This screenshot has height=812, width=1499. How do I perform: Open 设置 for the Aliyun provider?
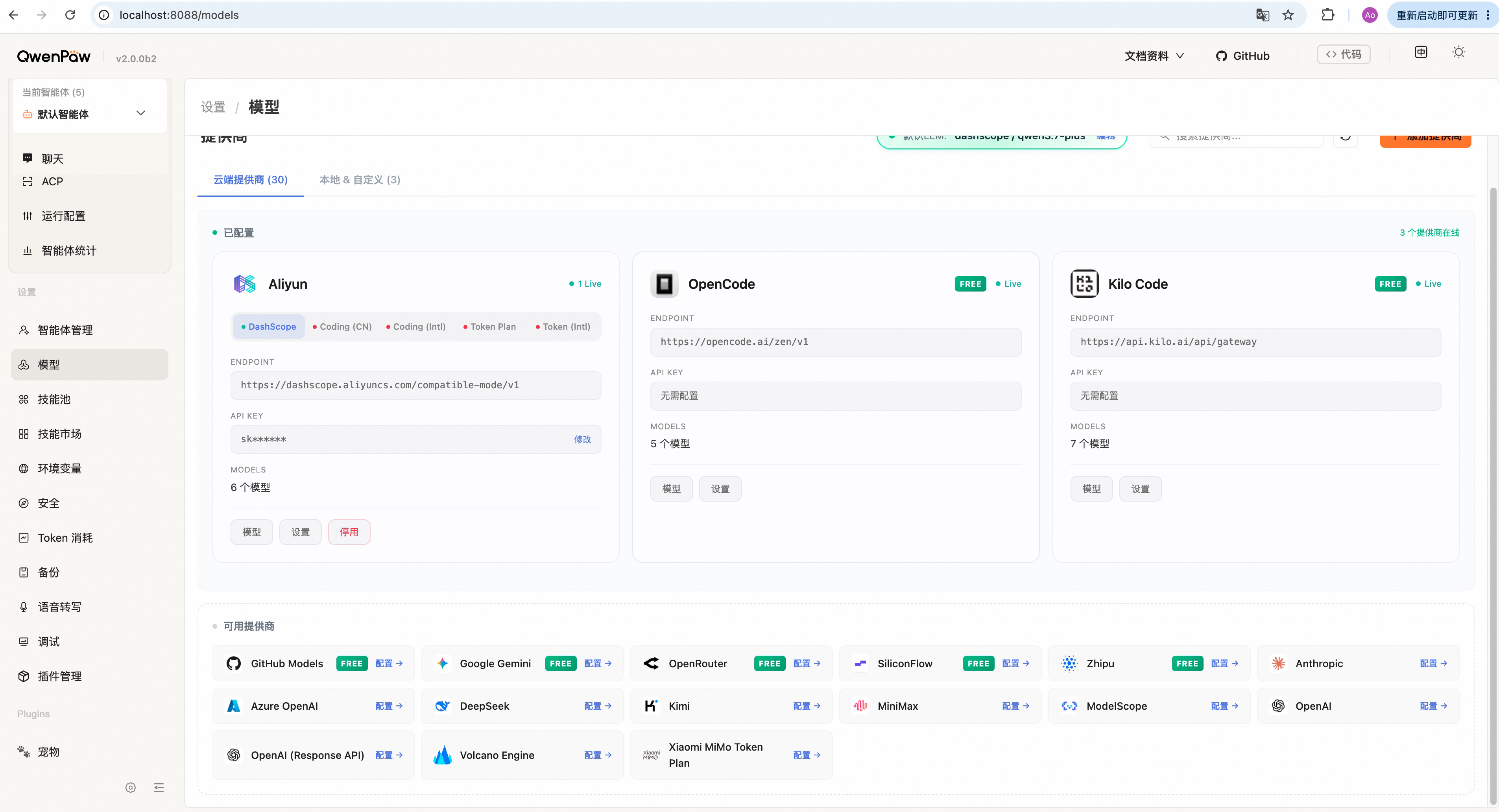pos(300,532)
